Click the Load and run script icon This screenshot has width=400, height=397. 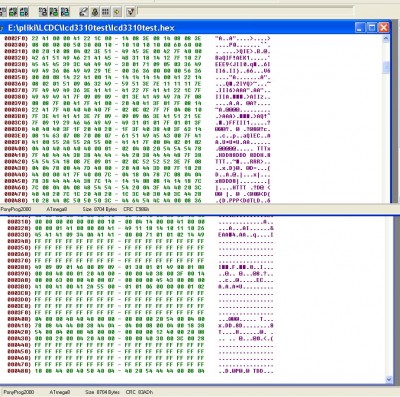point(131,12)
